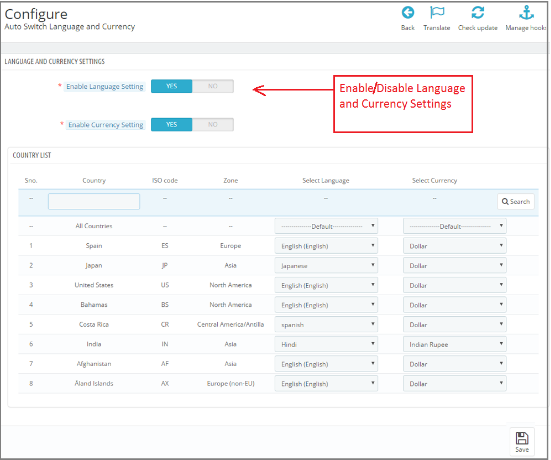Click the Save floppy disk icon
Viewport: 551px width, 460px height.
point(522,439)
